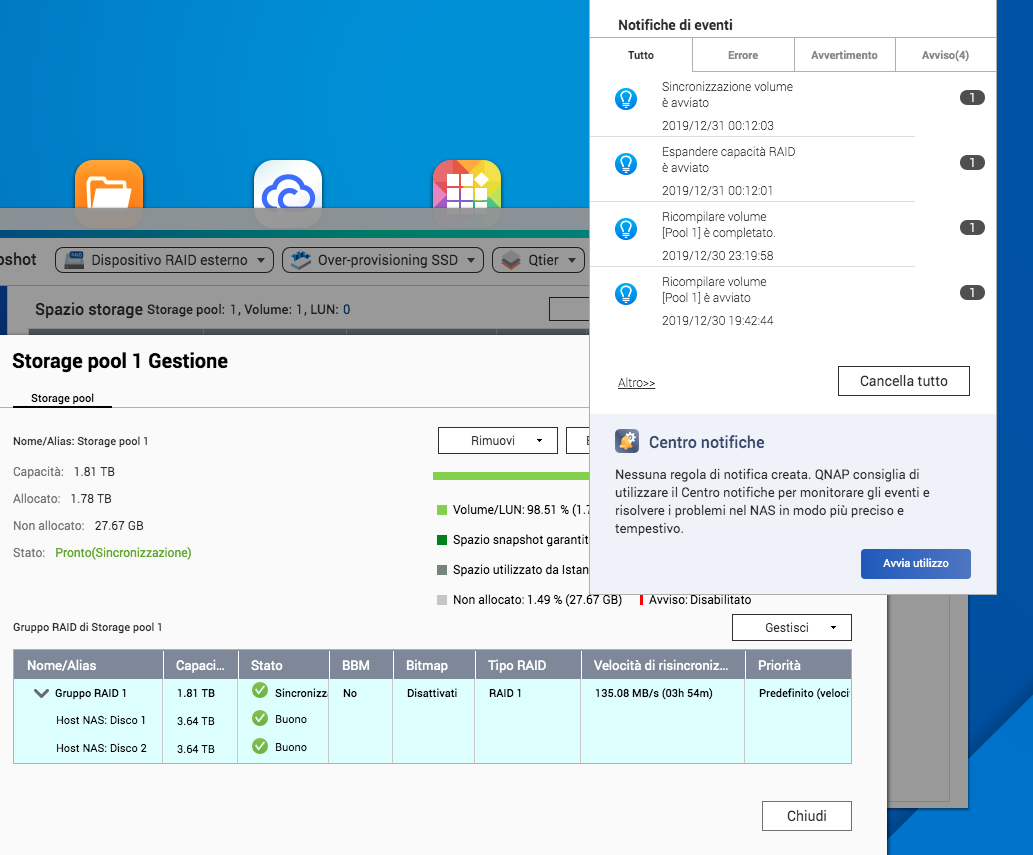1033x855 pixels.
Task: Click the Cancella tutto button
Action: pyautogui.click(x=903, y=381)
